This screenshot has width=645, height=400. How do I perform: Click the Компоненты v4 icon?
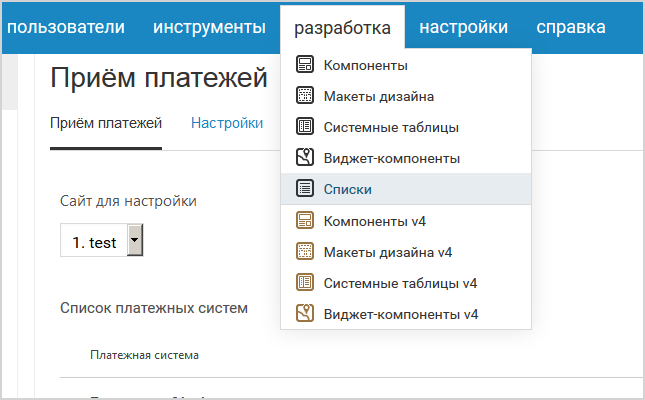306,220
